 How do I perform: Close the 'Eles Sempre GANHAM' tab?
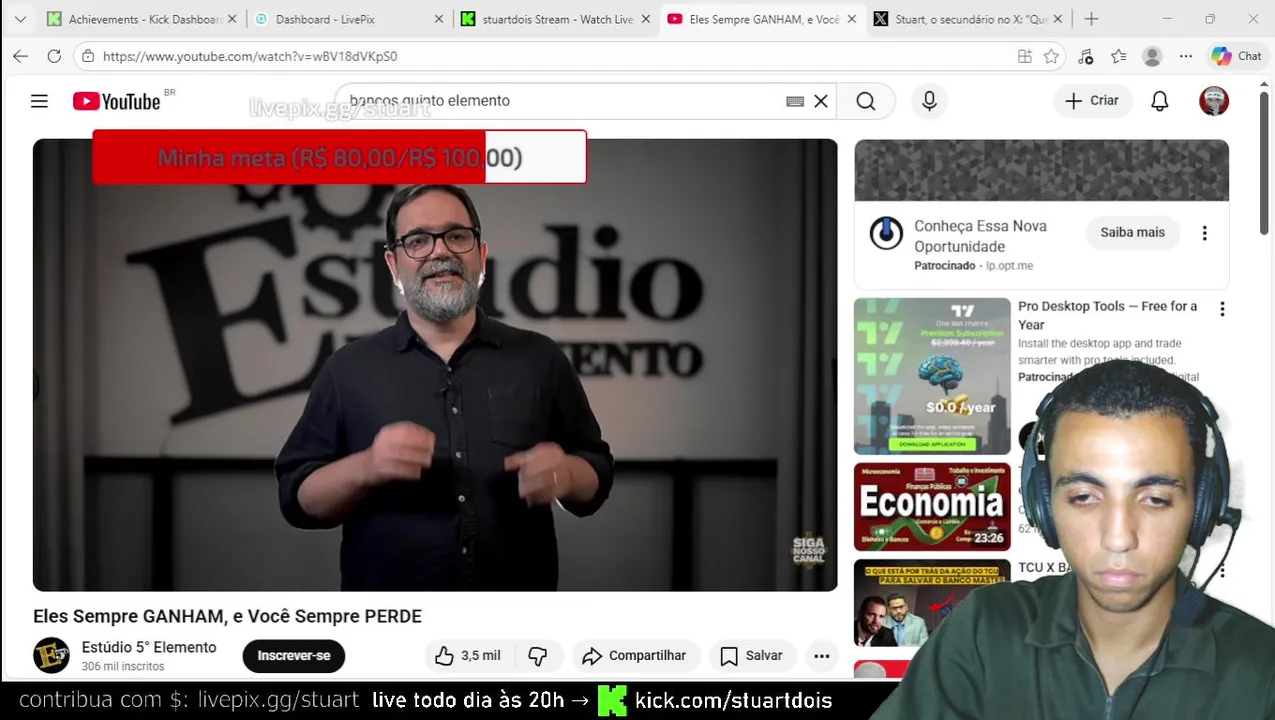[x=852, y=19]
